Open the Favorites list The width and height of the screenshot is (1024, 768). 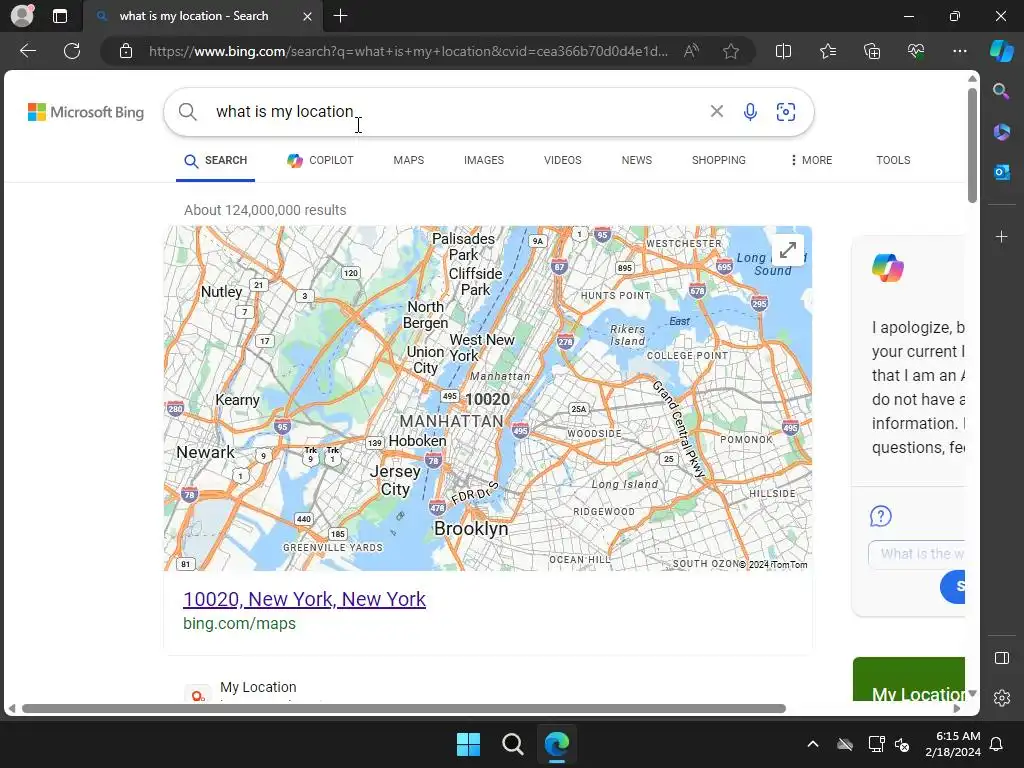click(827, 51)
